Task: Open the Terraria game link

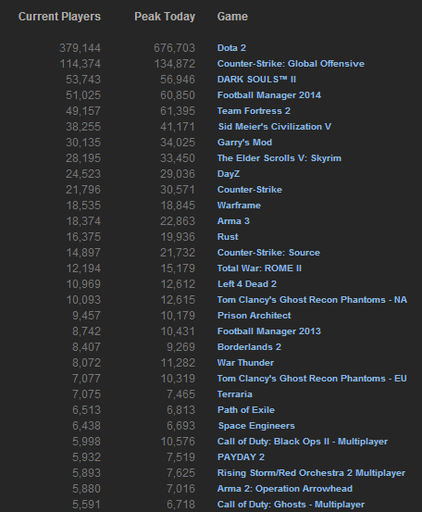Action: [x=235, y=394]
